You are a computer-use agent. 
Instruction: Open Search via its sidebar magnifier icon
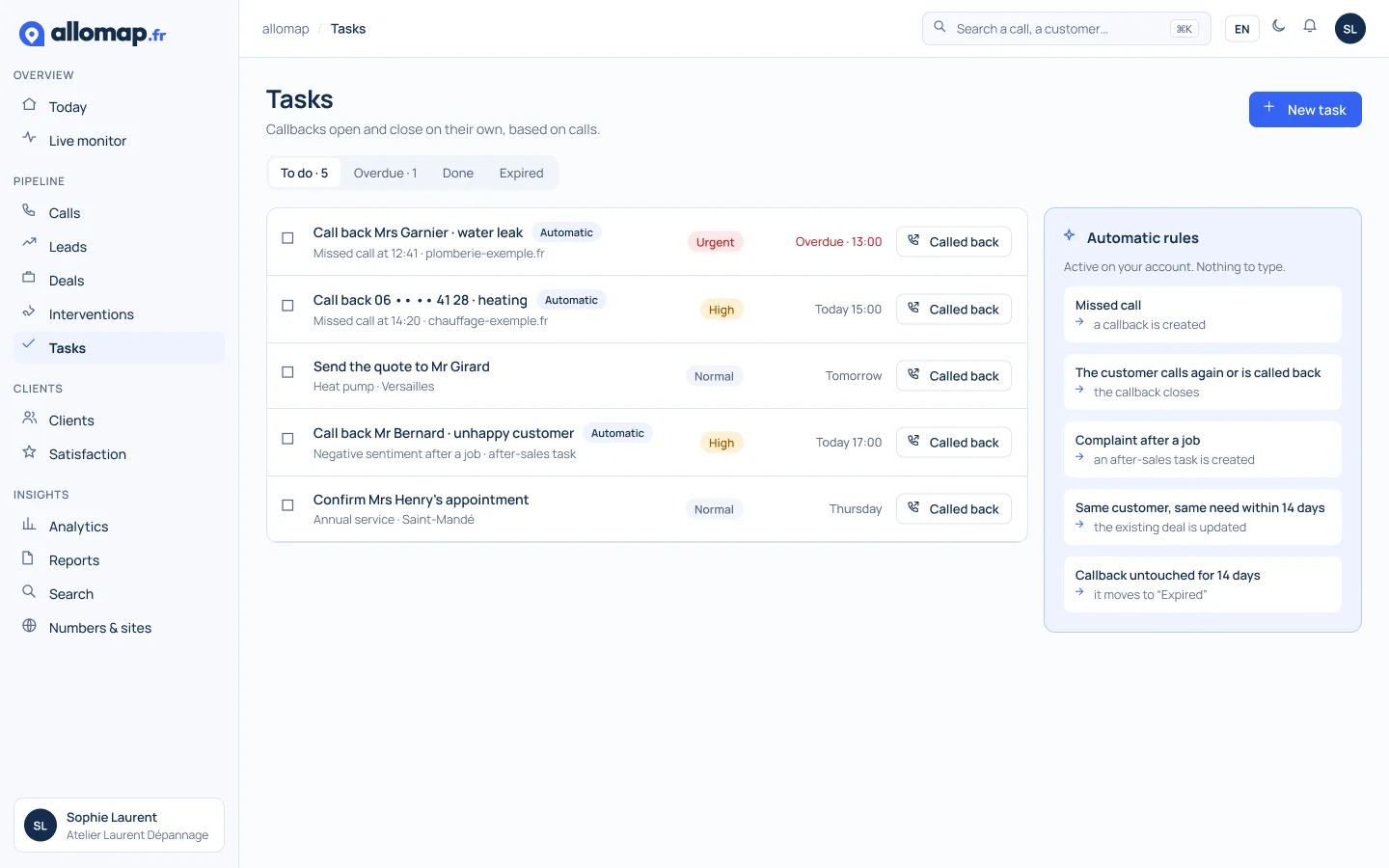(x=29, y=592)
